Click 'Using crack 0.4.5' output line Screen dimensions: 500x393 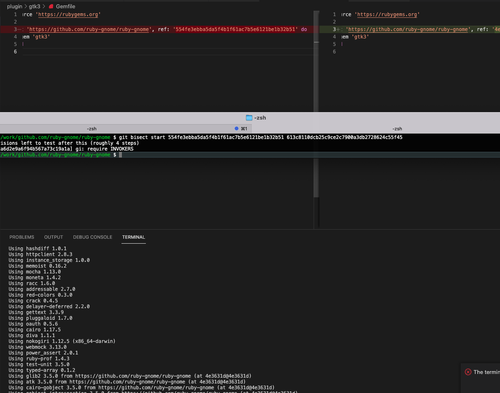pyautogui.click(x=33, y=301)
